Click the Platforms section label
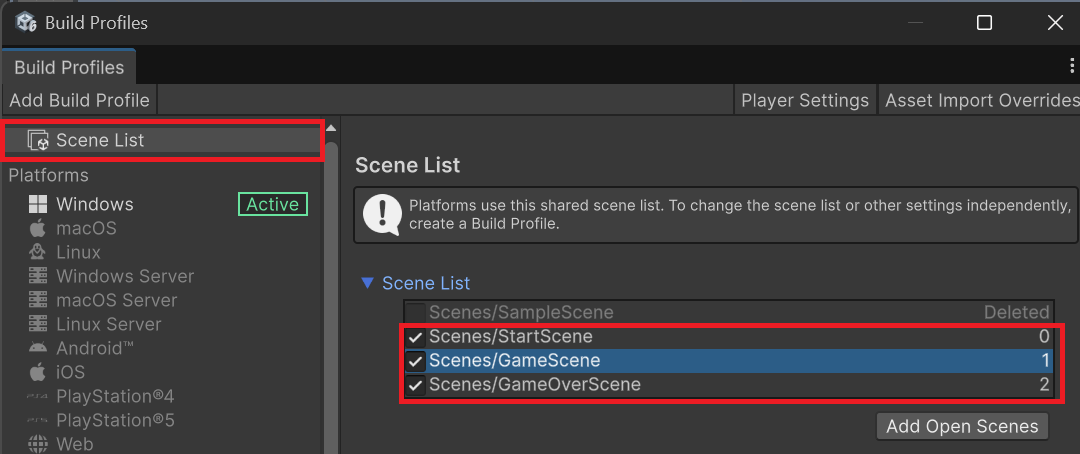 [x=48, y=176]
